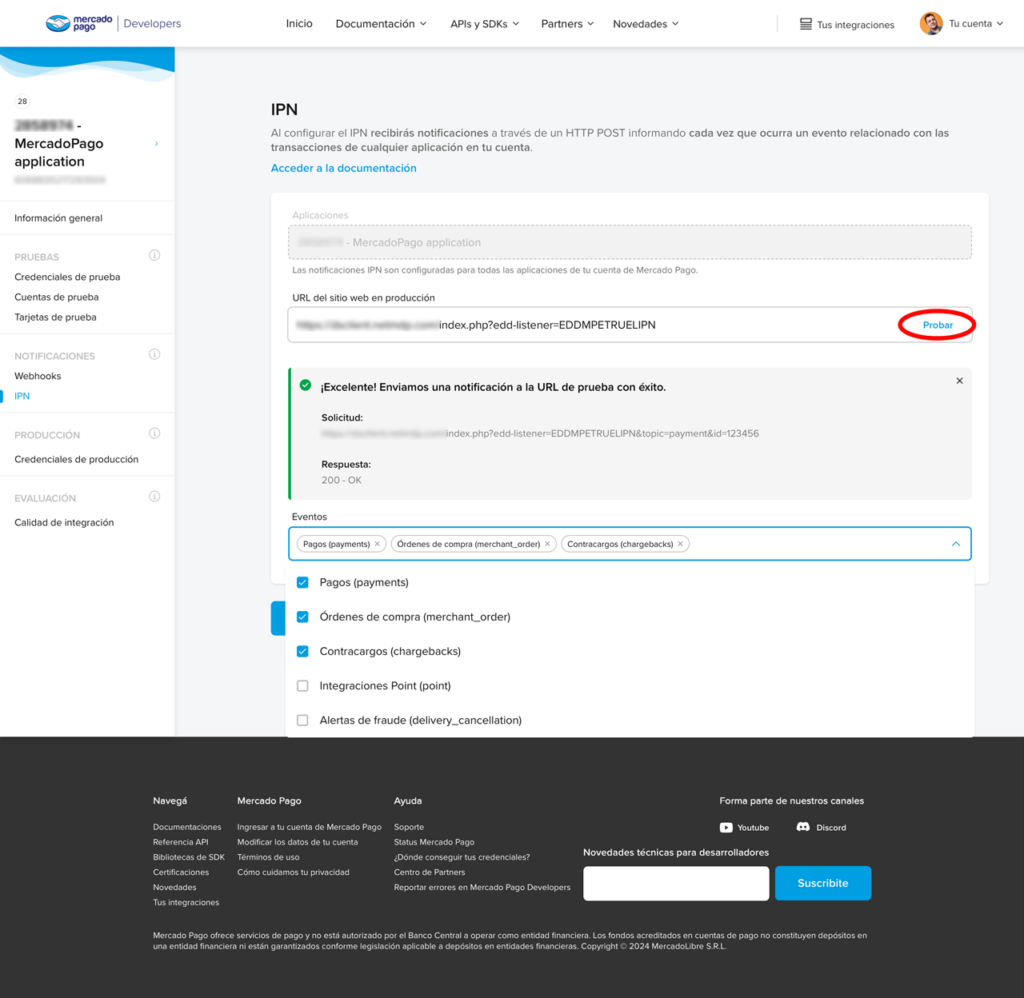Remove the Órdenes de compra tag

[x=547, y=544]
